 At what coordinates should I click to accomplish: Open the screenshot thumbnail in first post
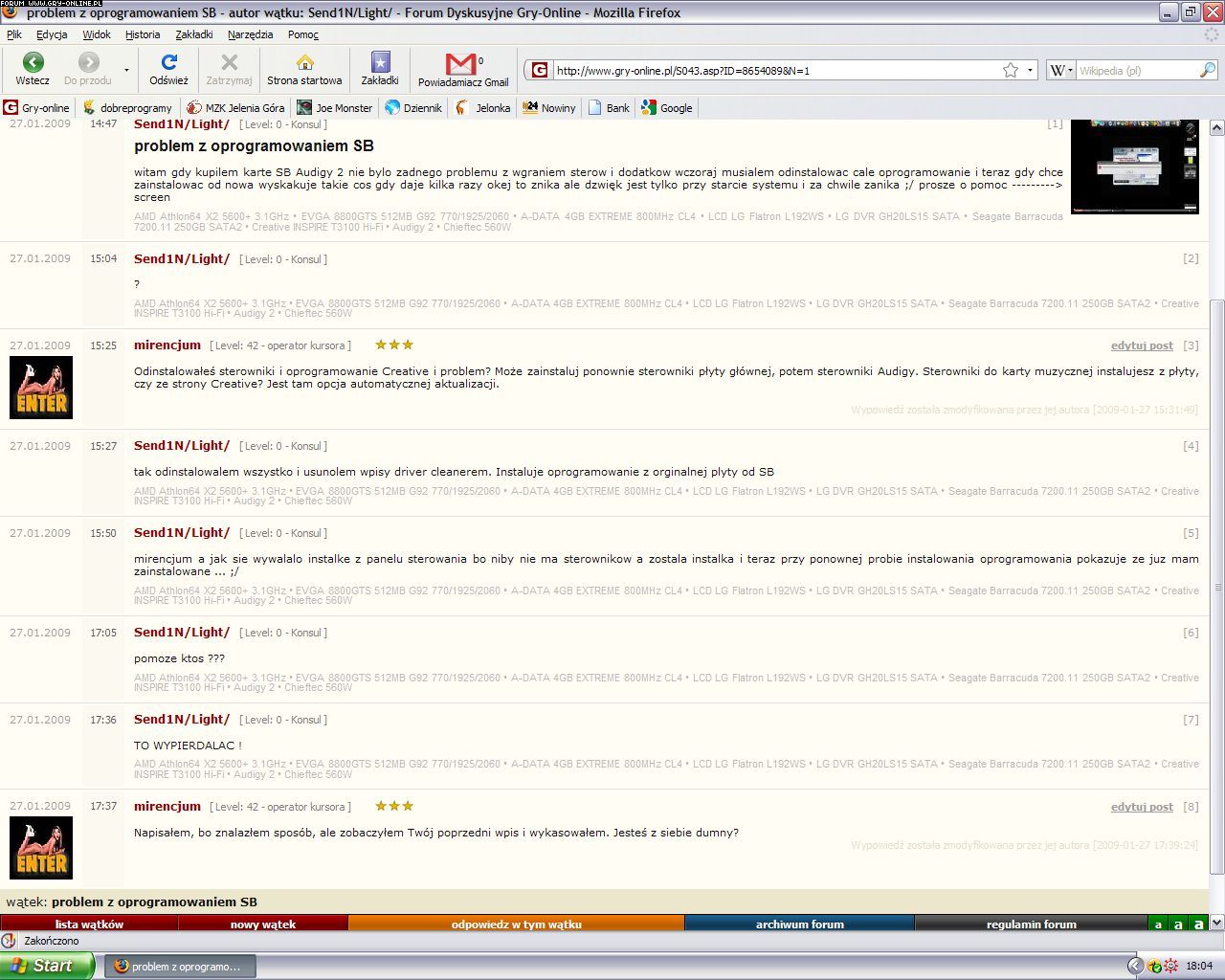tap(1134, 167)
